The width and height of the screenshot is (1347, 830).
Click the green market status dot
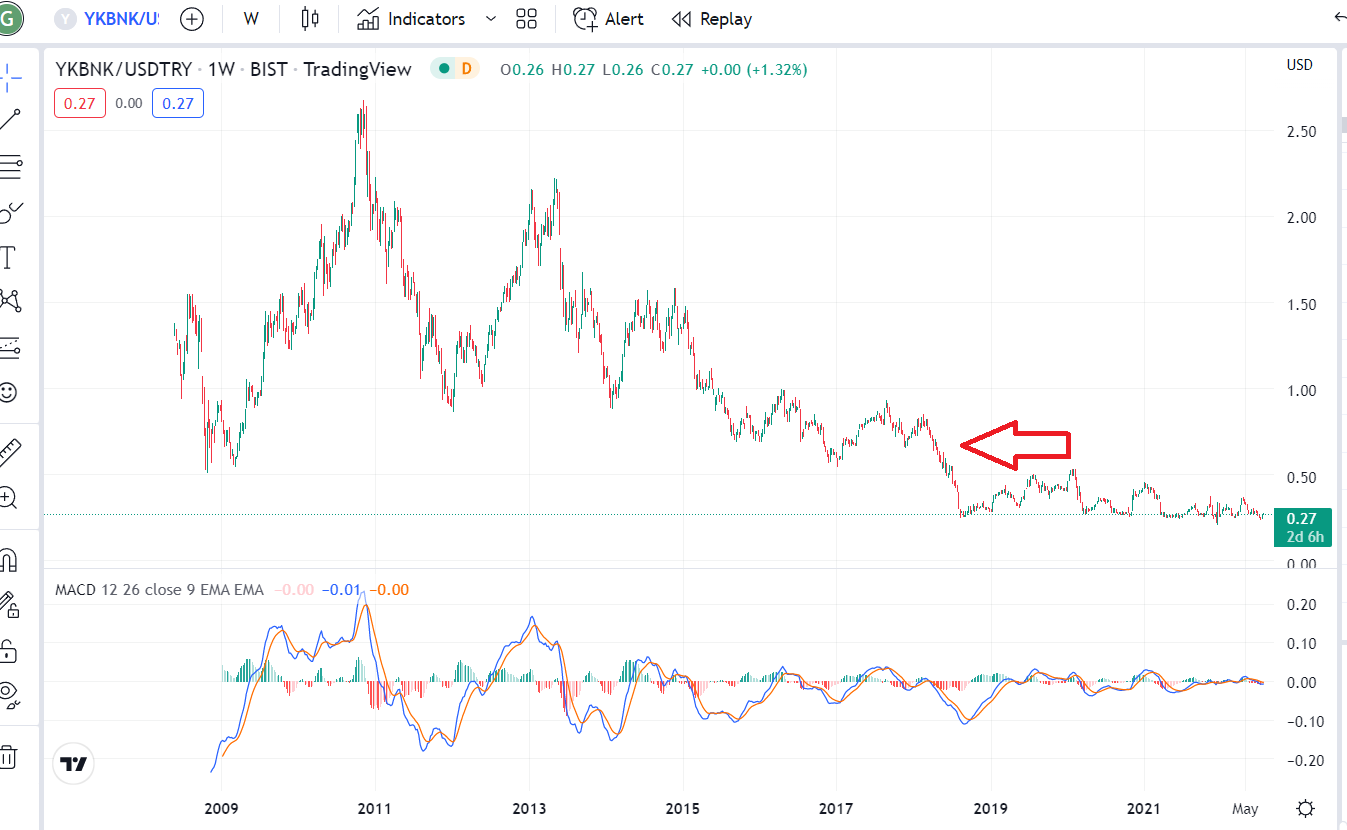[442, 69]
